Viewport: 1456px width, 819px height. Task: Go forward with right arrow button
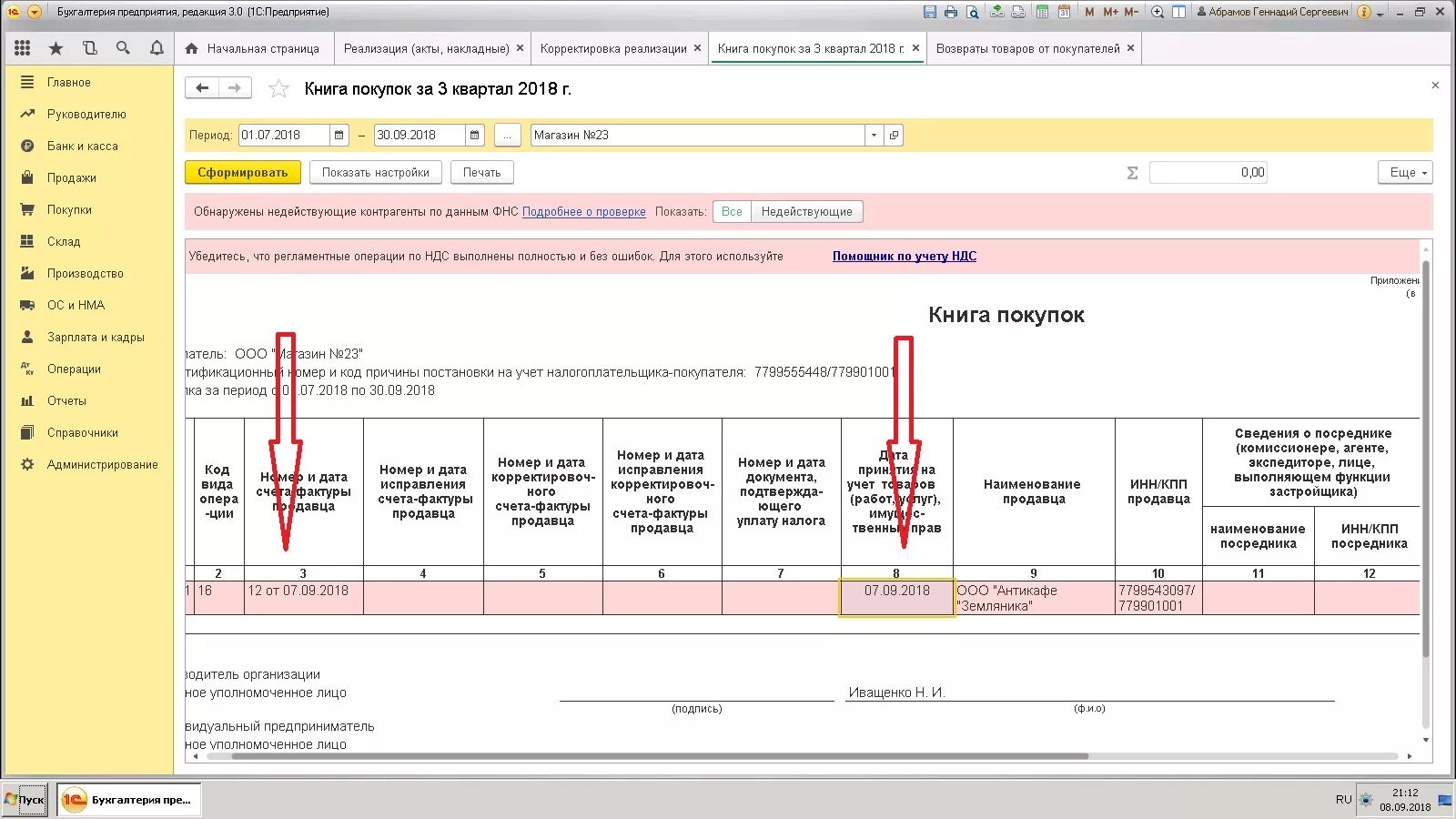click(235, 88)
